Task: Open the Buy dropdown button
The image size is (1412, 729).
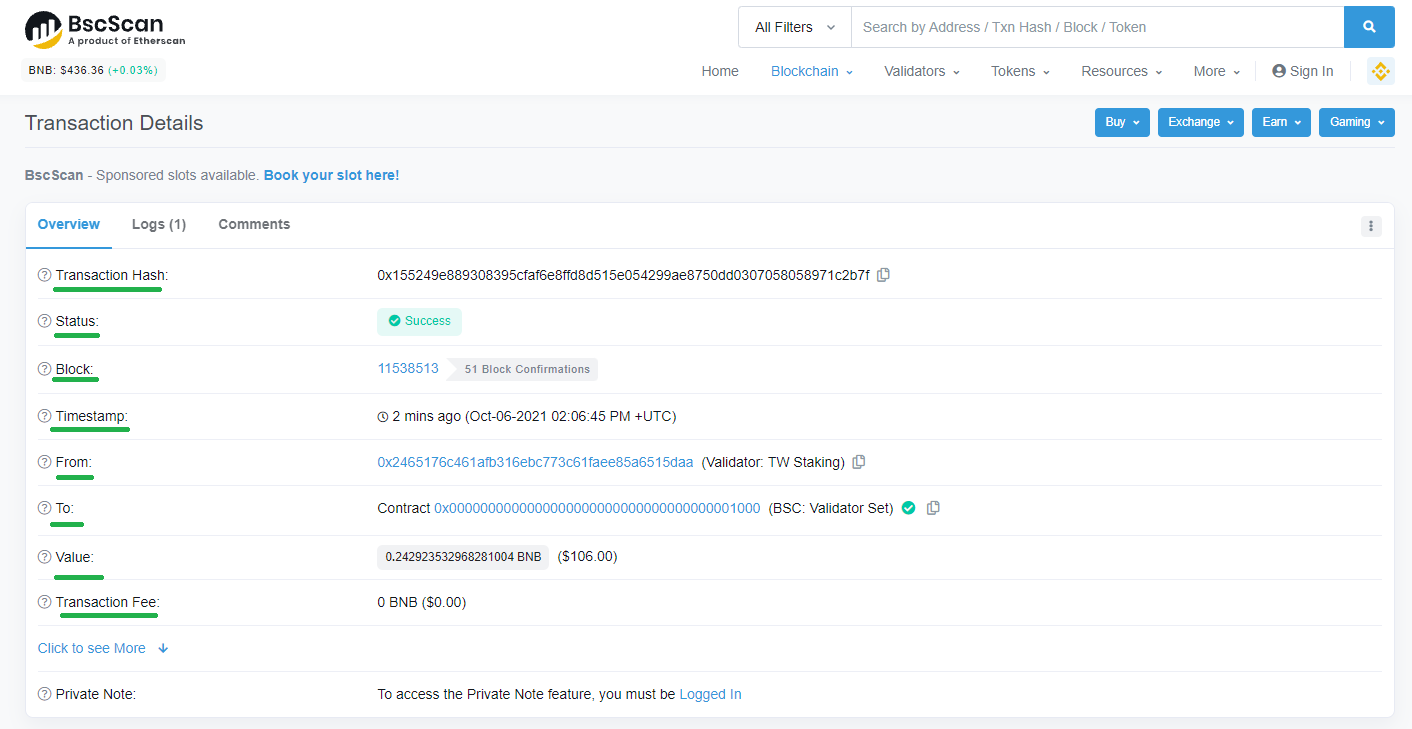Action: coord(1122,122)
